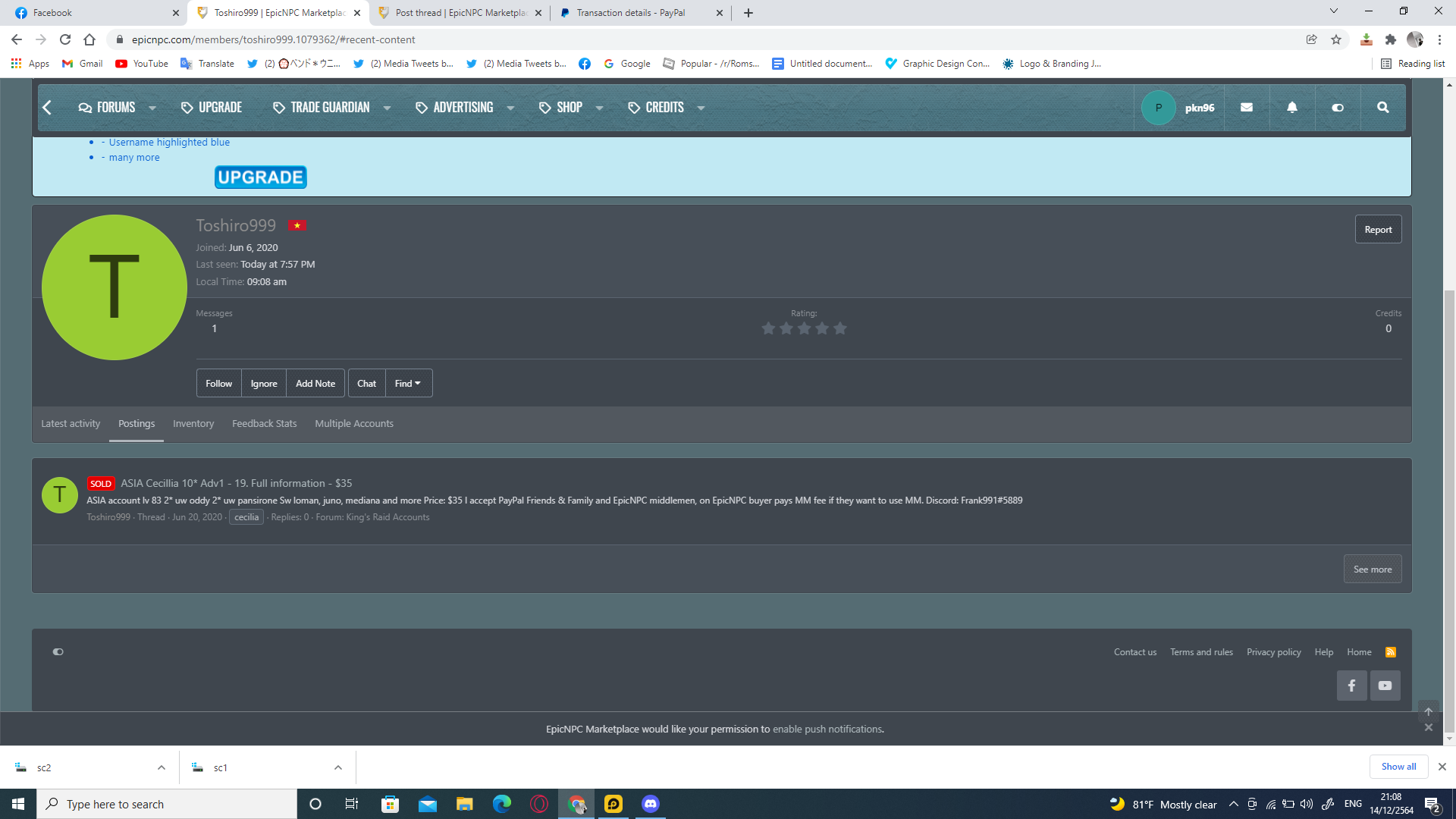Toggle the dark mode switch in the navbar
This screenshot has width=1456, height=819.
1337,108
